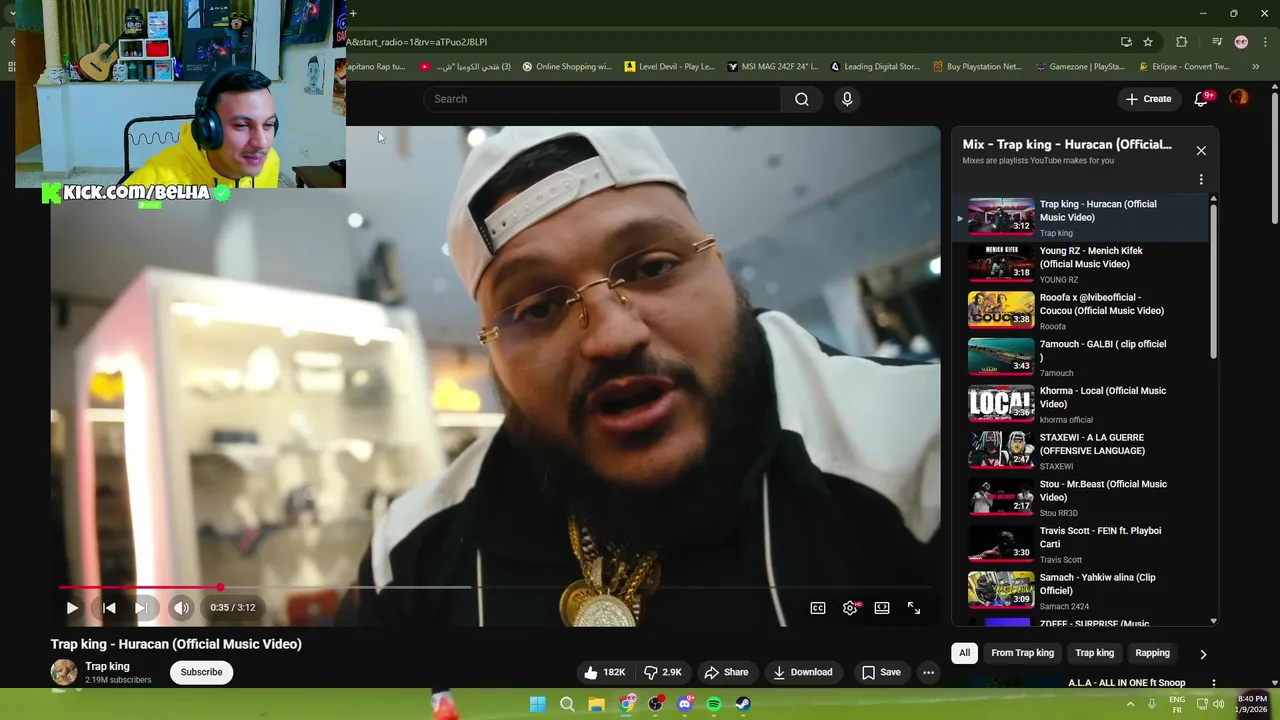Image resolution: width=1280 pixels, height=720 pixels.
Task: Open a new Chrome tab with plus button
Action: click(x=353, y=13)
